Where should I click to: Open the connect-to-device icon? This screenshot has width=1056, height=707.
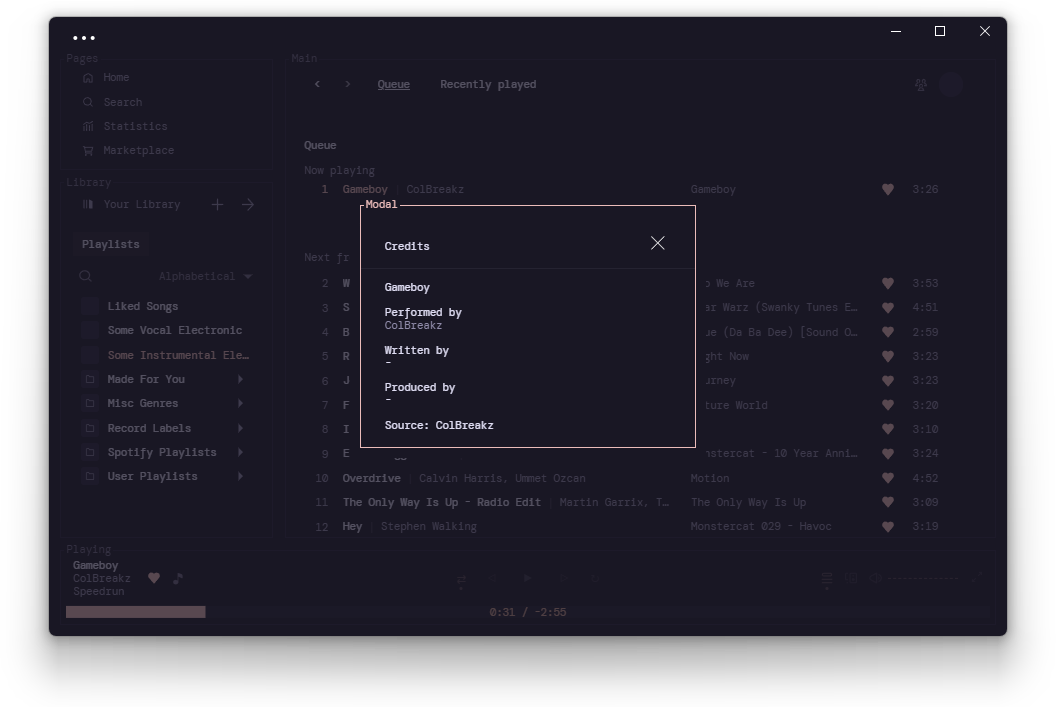[x=851, y=578]
